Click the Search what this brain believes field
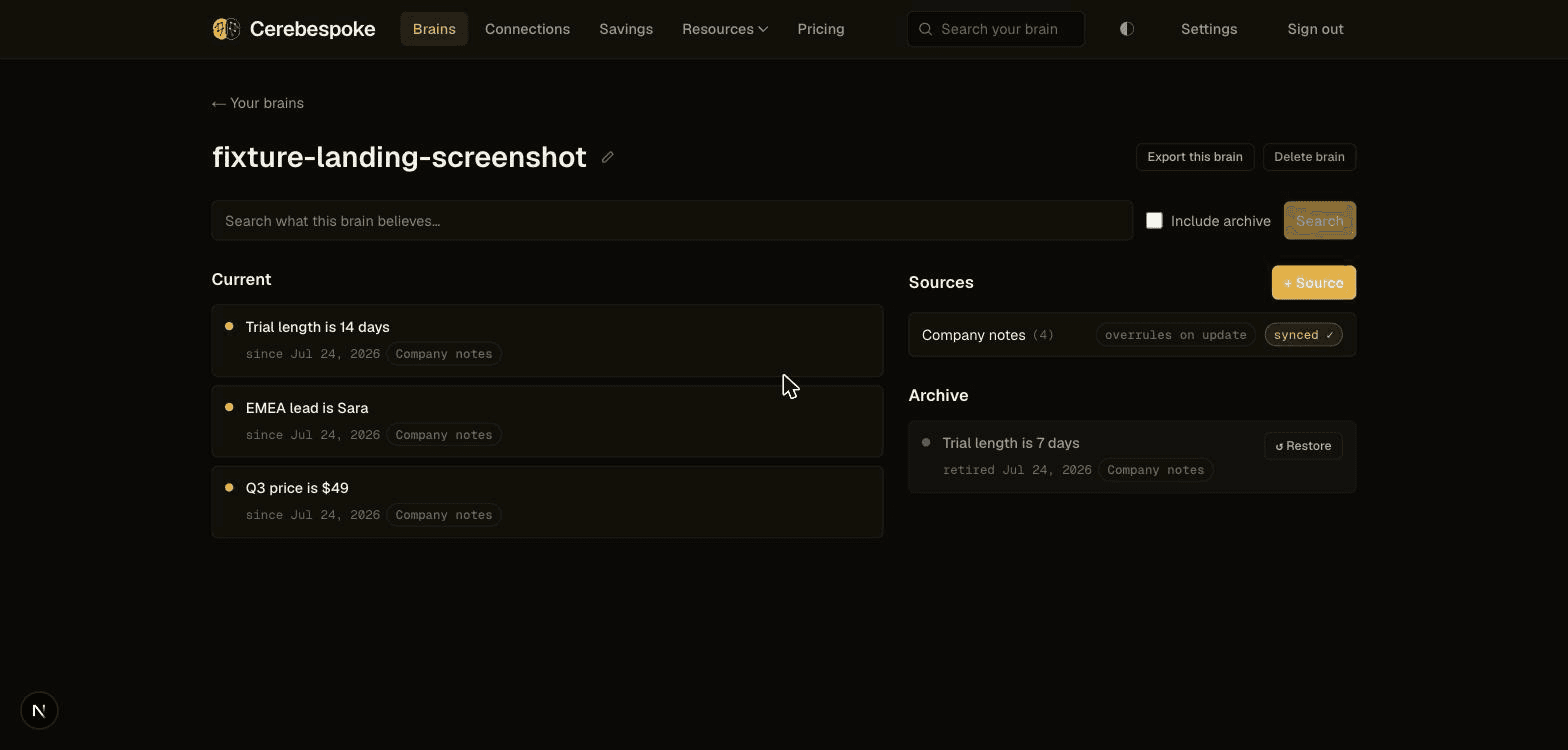This screenshot has width=1568, height=750. (672, 220)
